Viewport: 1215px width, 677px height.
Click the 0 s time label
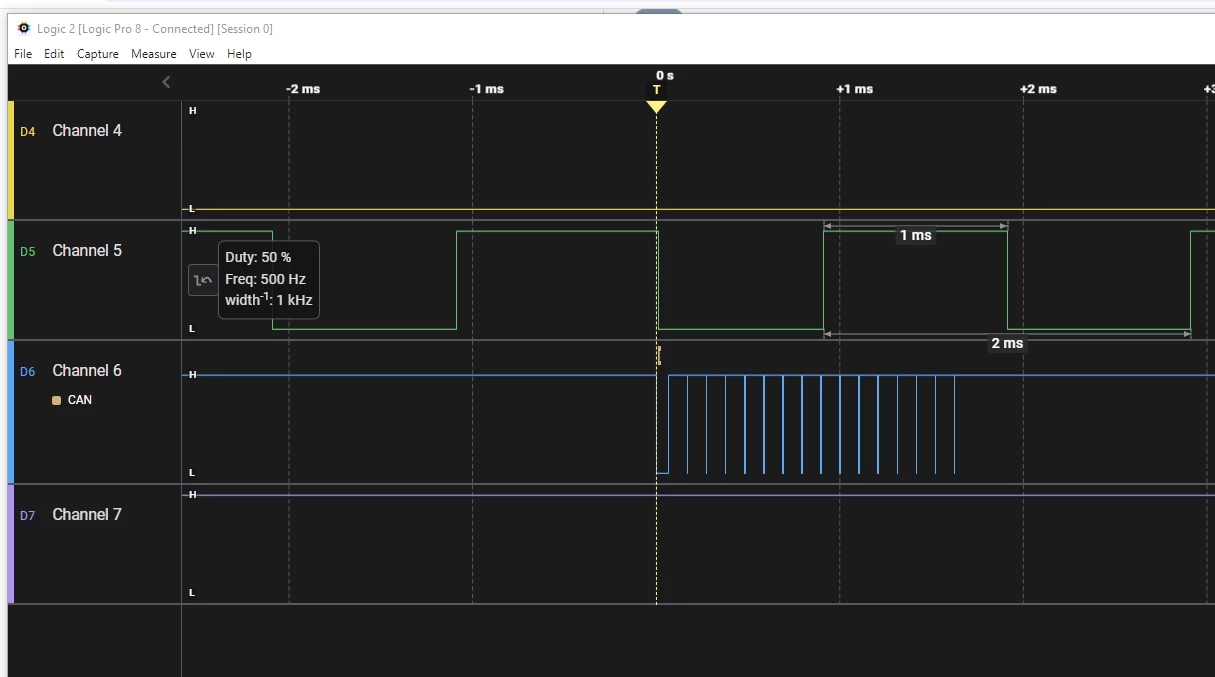click(665, 76)
